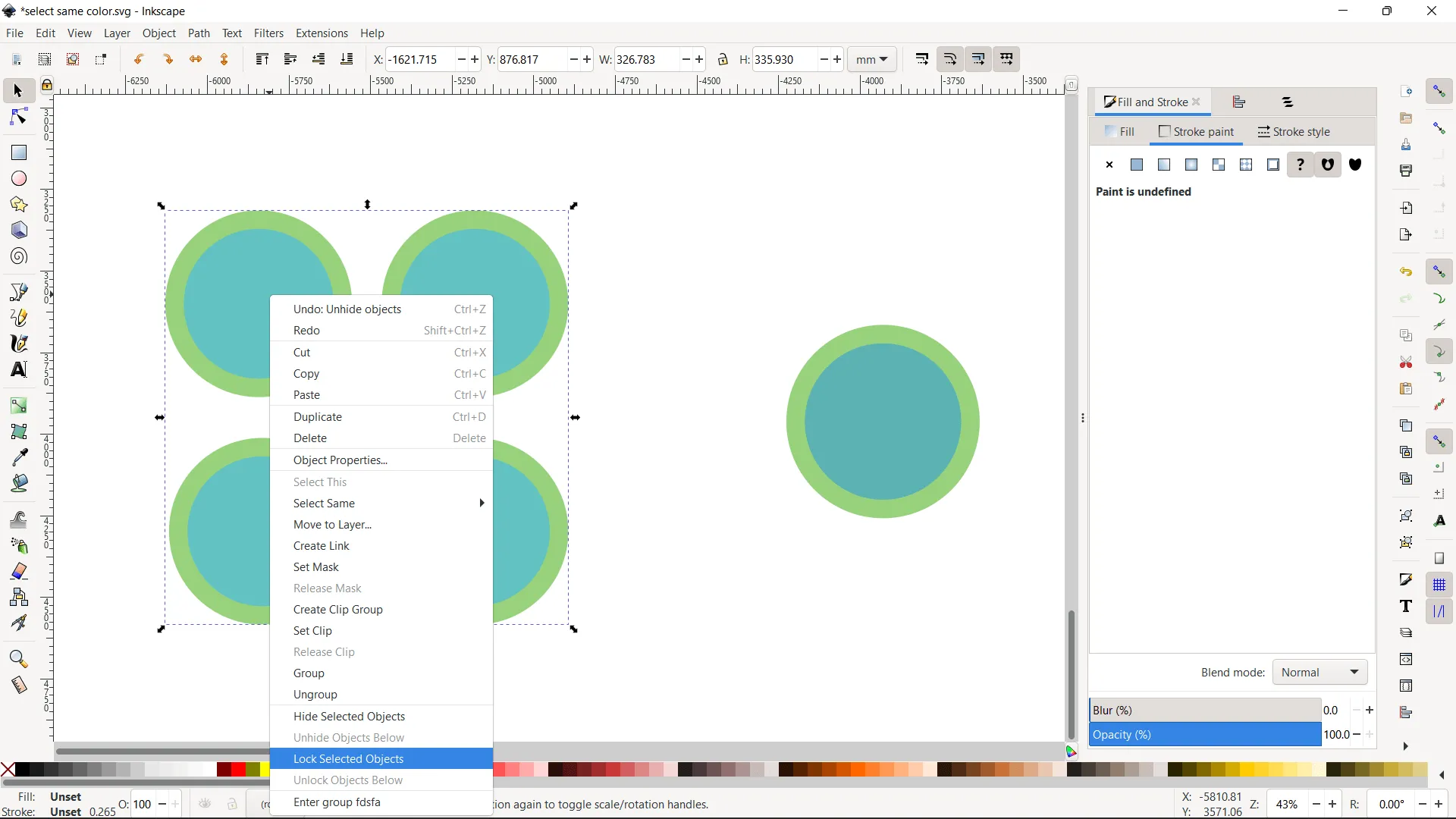Click the unknown paint question mark button
This screenshot has height=819, width=1456.
[x=1301, y=165]
